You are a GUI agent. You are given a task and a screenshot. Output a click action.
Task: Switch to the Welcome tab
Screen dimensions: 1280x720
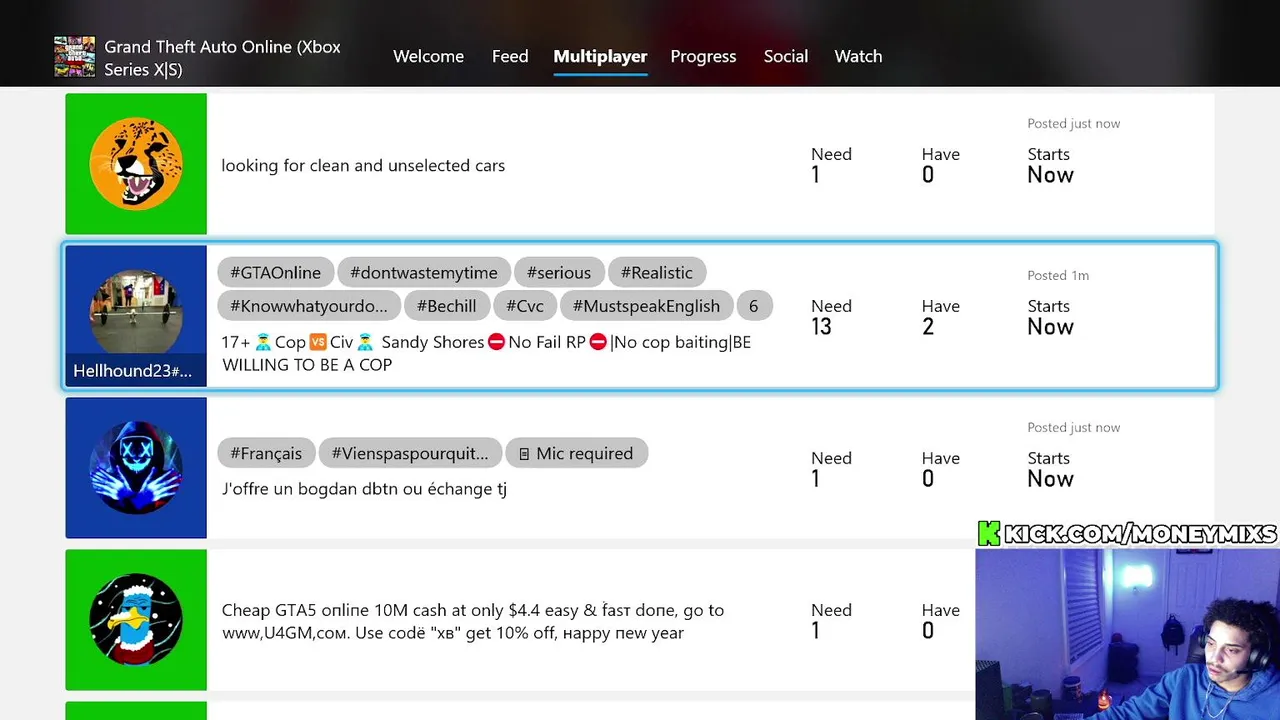tap(428, 56)
